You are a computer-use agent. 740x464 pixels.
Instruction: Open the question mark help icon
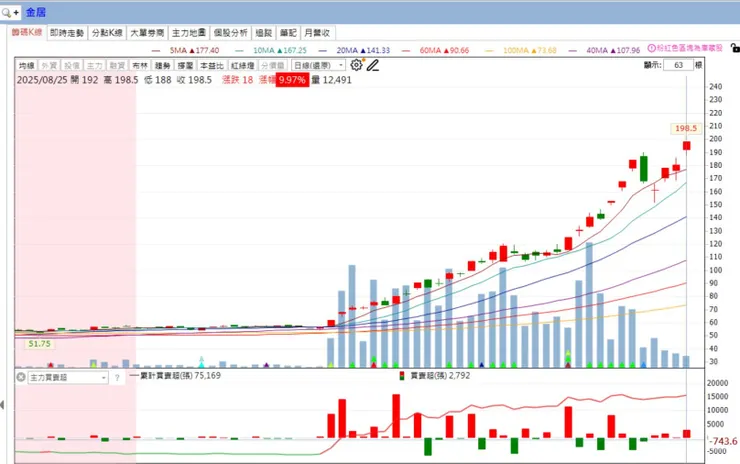[117, 378]
